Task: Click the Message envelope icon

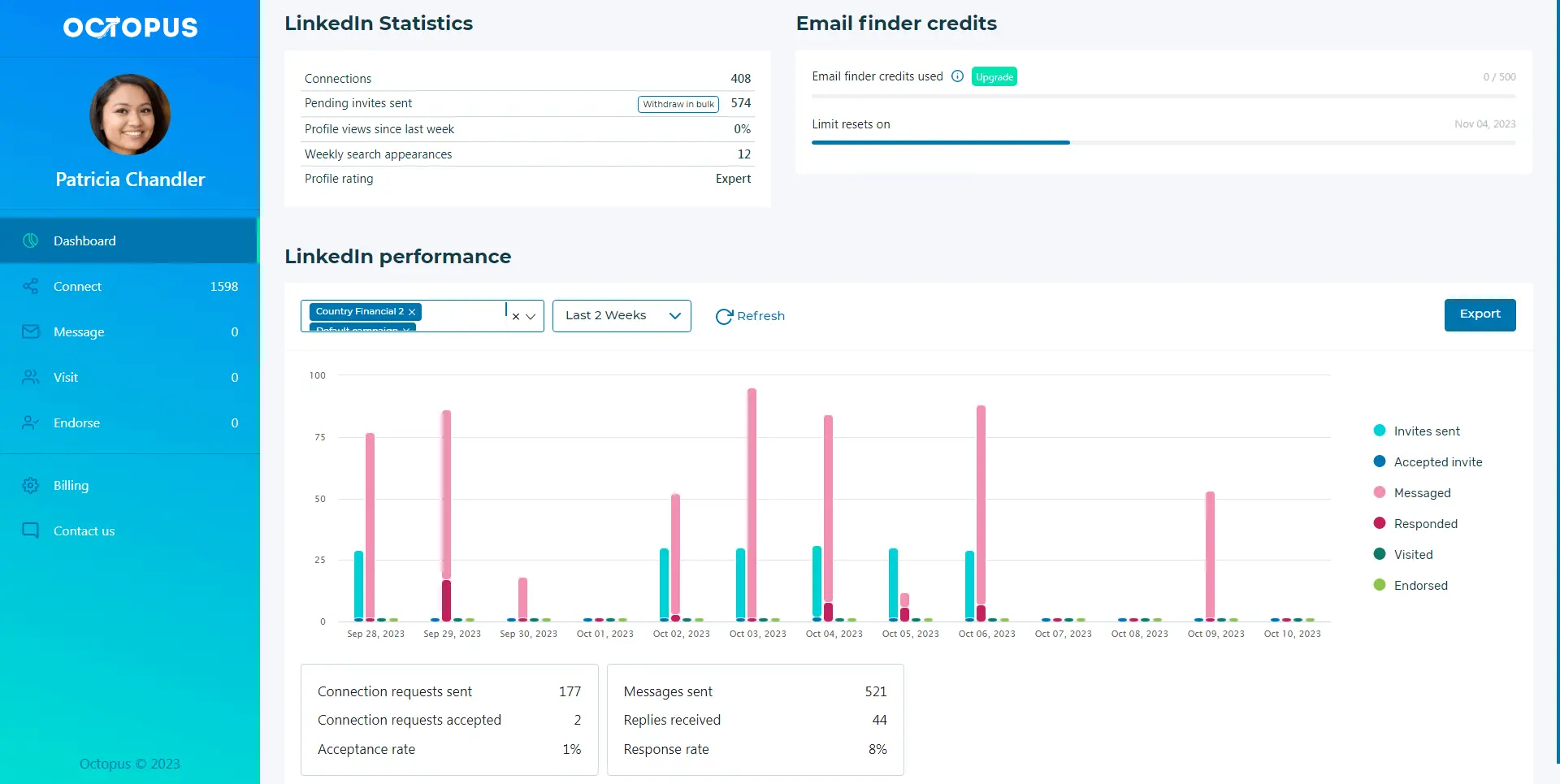Action: point(30,331)
